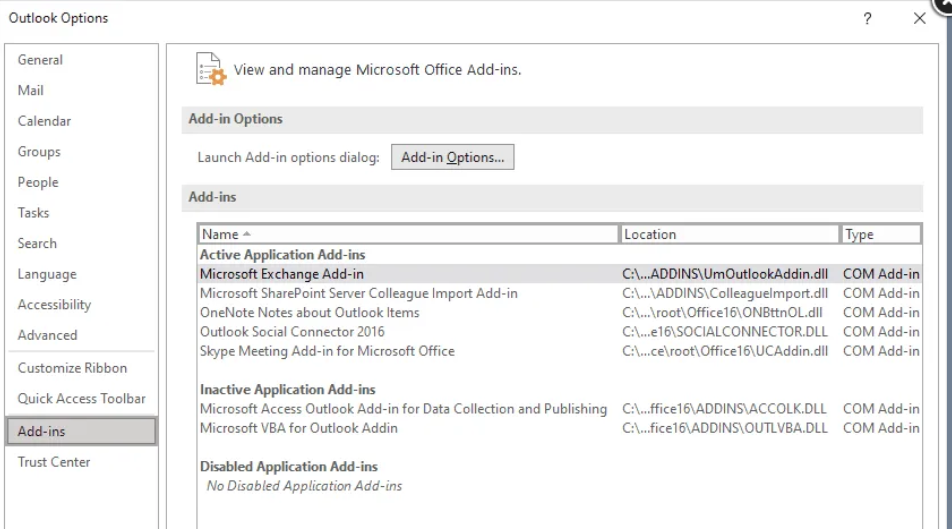Select the Add-ins category in sidebar
Screen dimensions: 952x529
point(81,431)
